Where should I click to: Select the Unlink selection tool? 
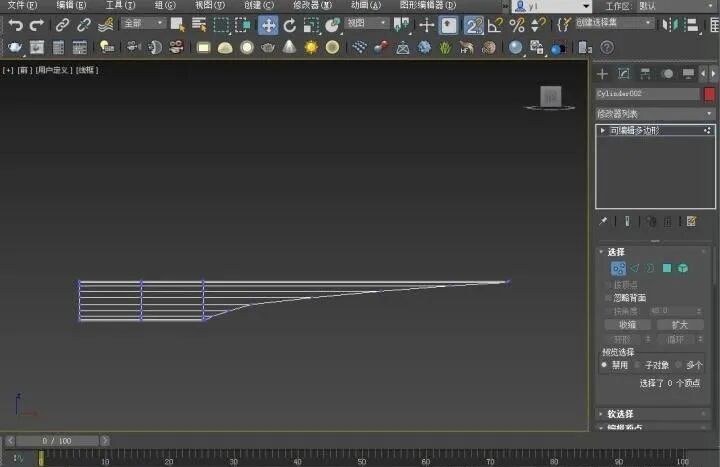pos(84,25)
